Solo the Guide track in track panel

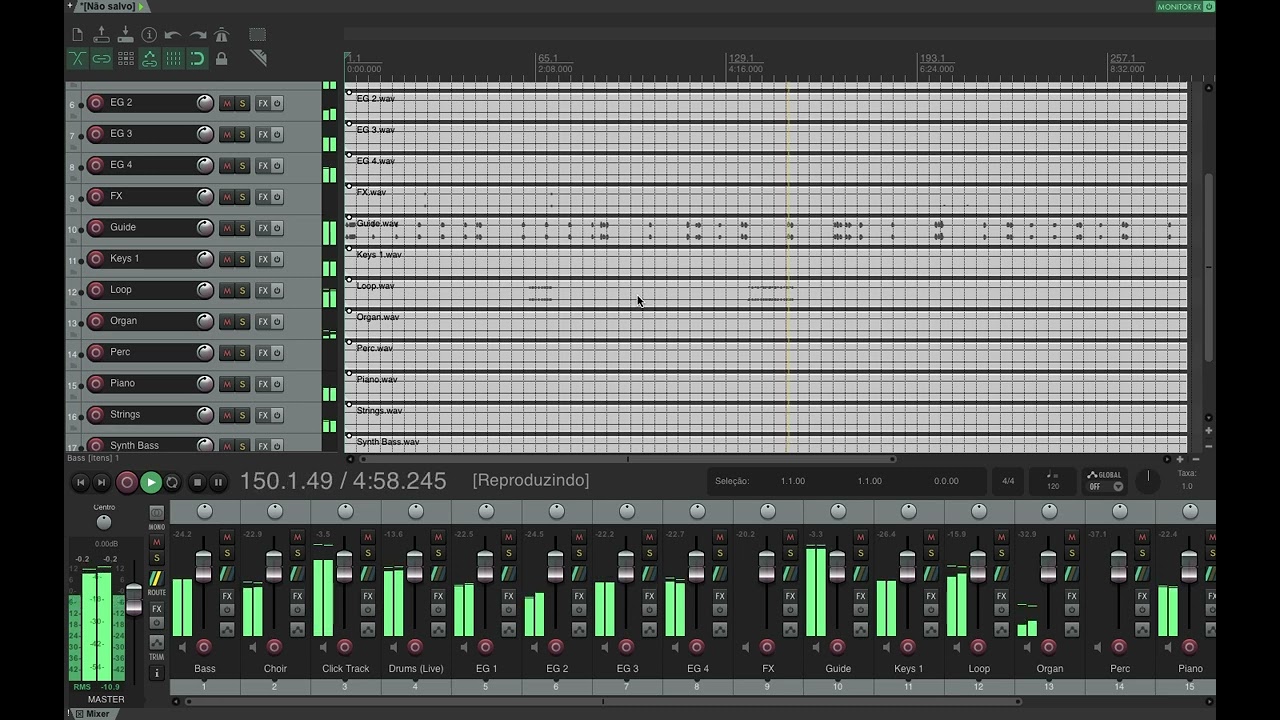point(242,228)
